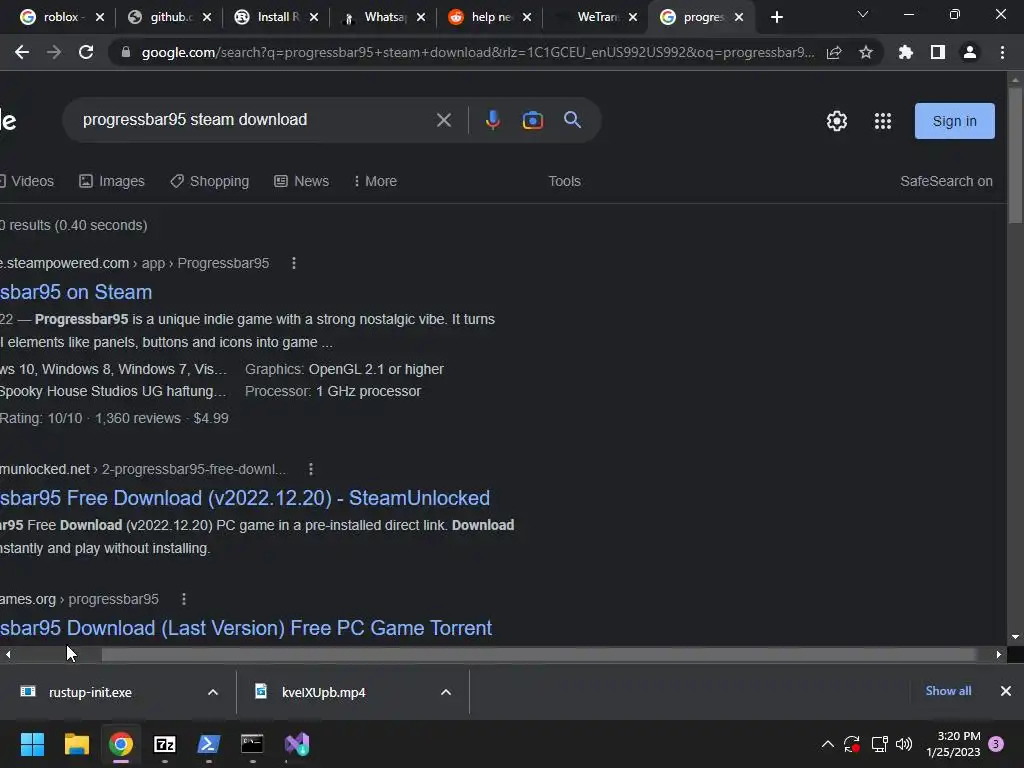Open a new browser tab
Viewport: 1024px width, 768px height.
click(x=776, y=18)
